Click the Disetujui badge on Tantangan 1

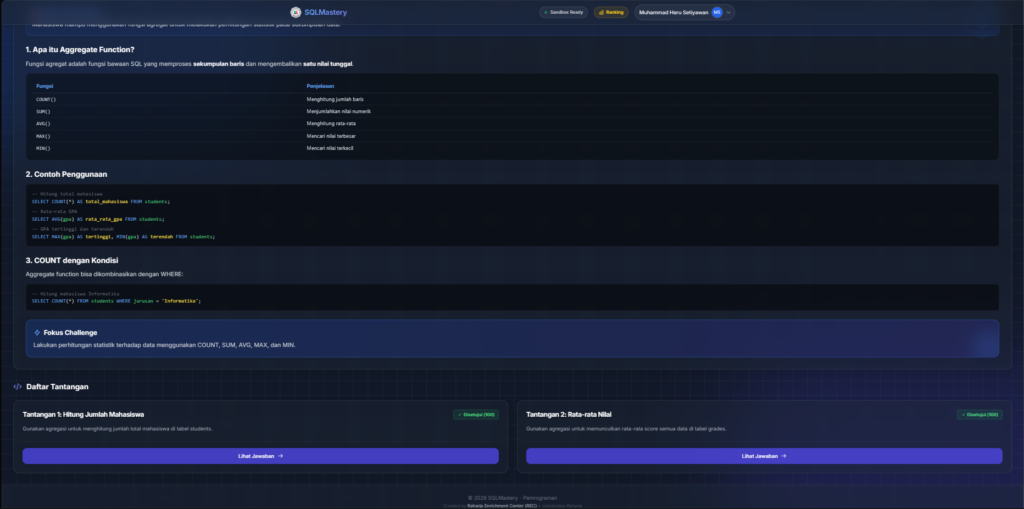coord(476,414)
